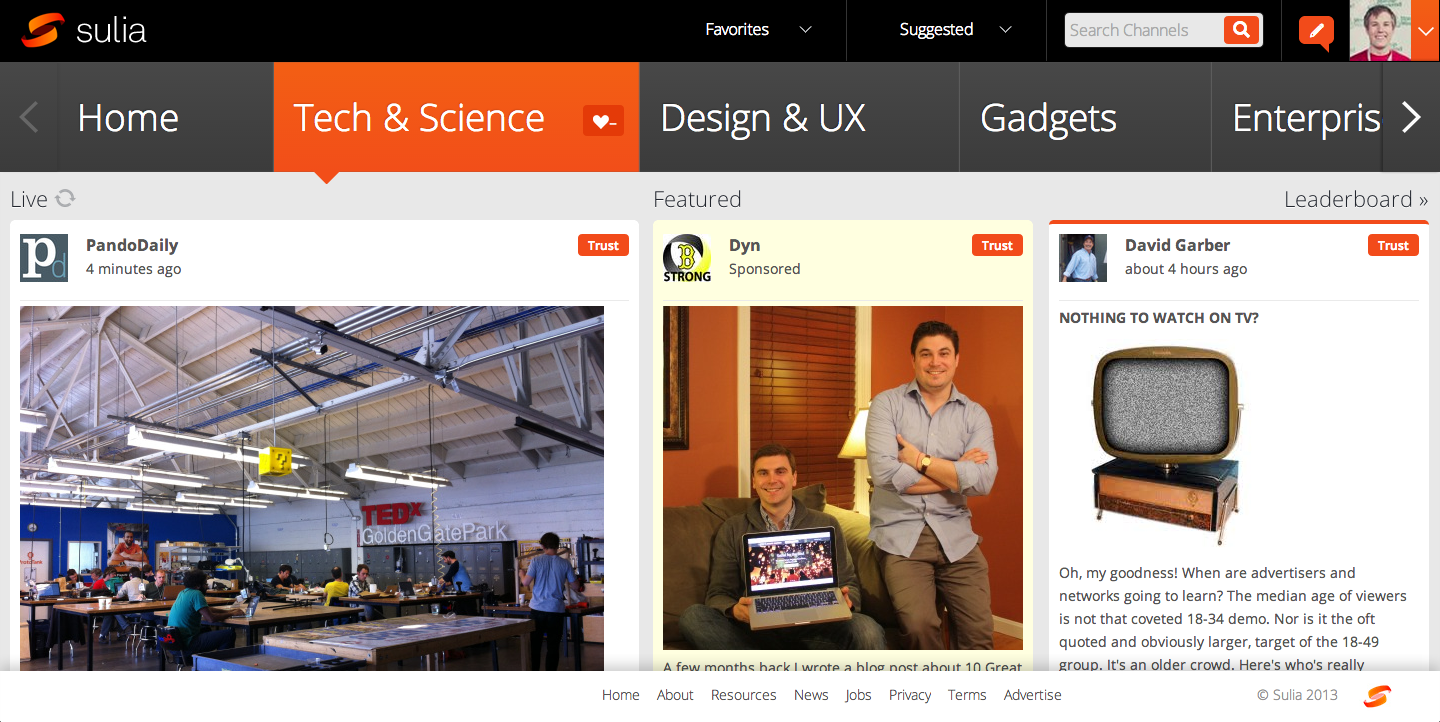The width and height of the screenshot is (1440, 722).
Task: Click the 'Live' section heading
Action: coord(29,199)
